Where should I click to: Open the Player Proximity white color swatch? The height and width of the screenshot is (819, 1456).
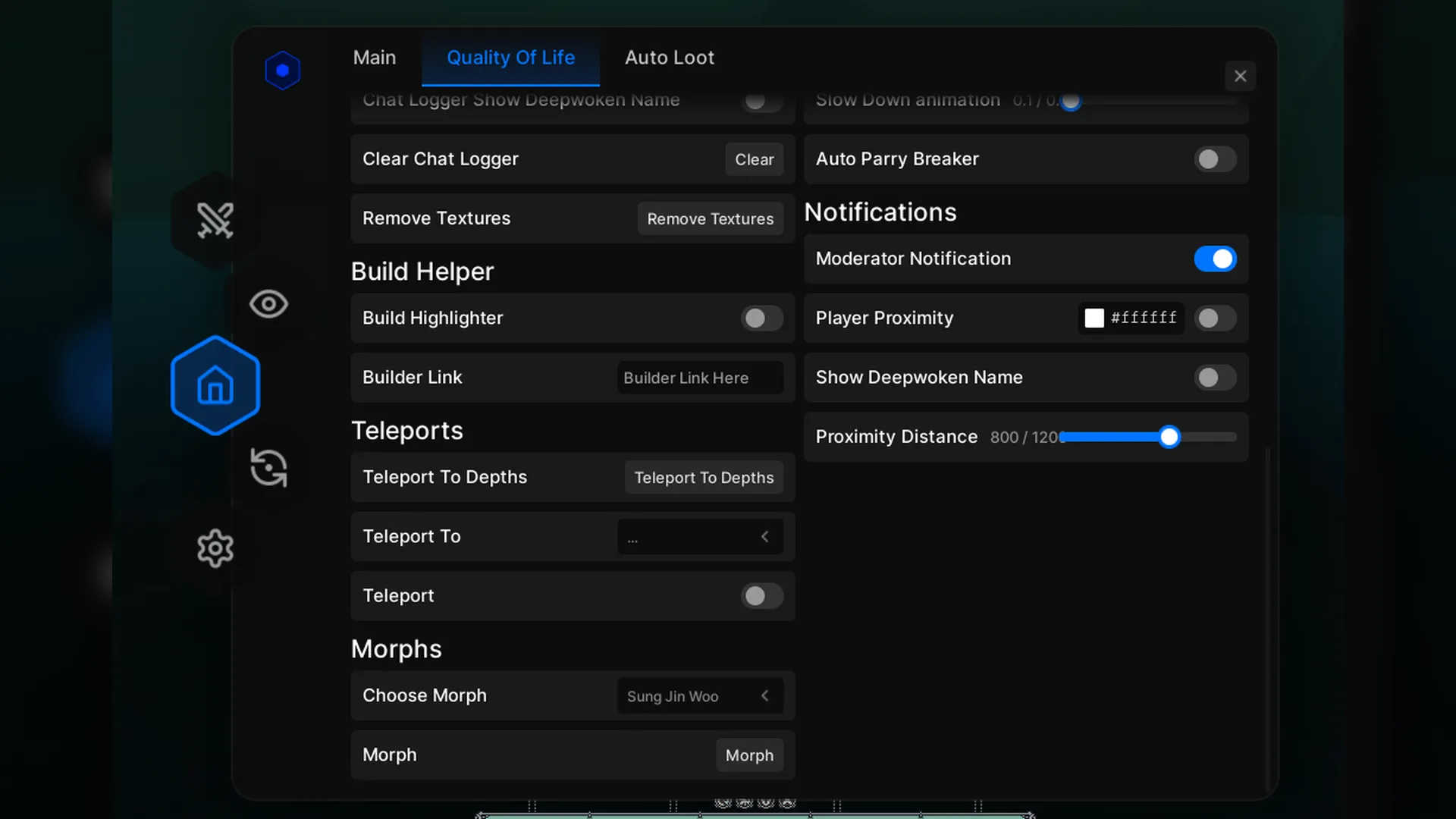pos(1094,318)
